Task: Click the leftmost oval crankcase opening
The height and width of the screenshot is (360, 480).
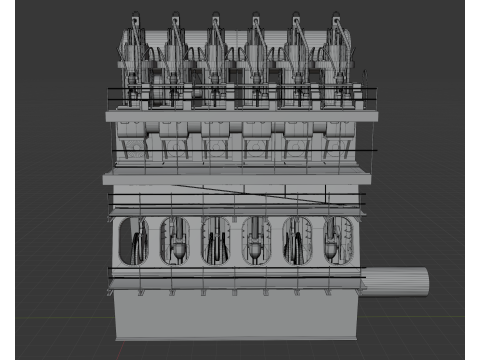Action: tap(134, 241)
